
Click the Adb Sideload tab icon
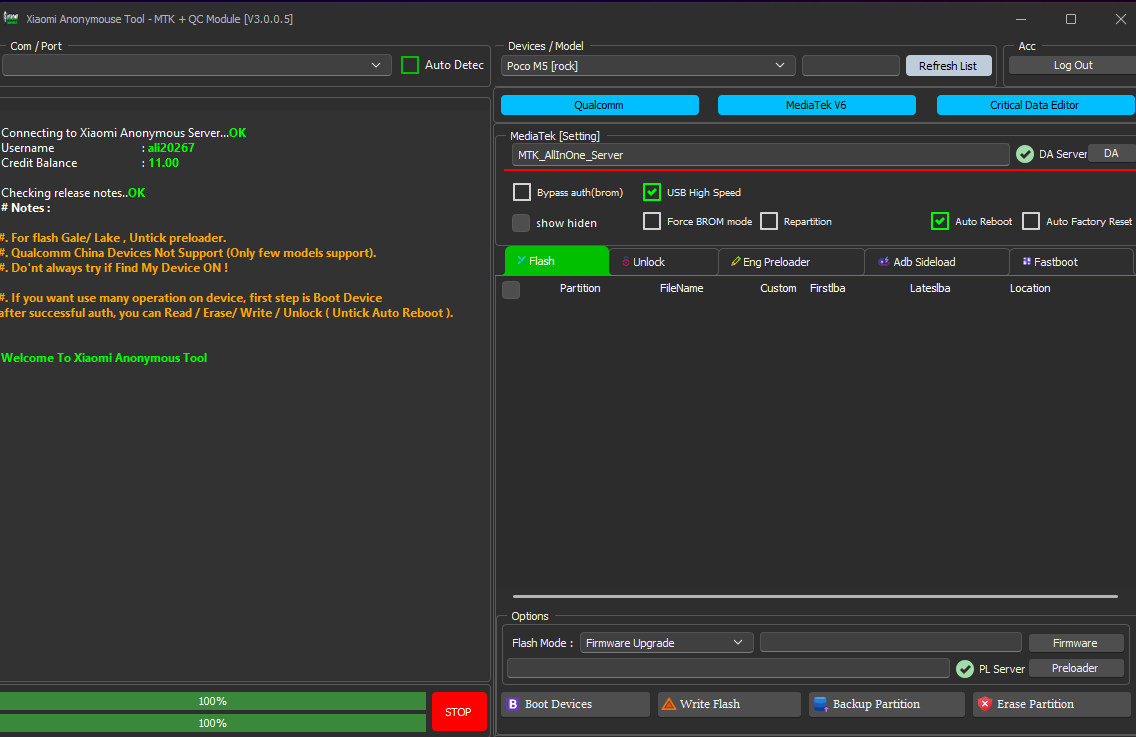[884, 262]
